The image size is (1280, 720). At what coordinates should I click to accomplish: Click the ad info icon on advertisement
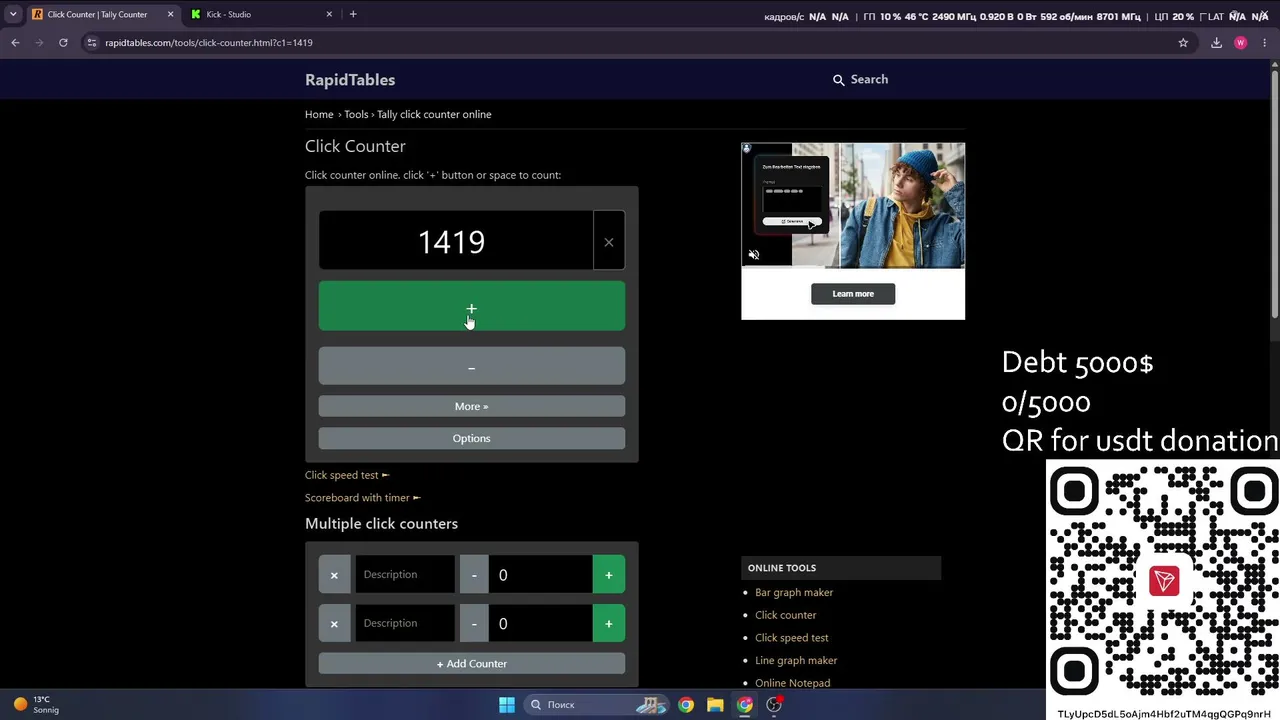(746, 148)
